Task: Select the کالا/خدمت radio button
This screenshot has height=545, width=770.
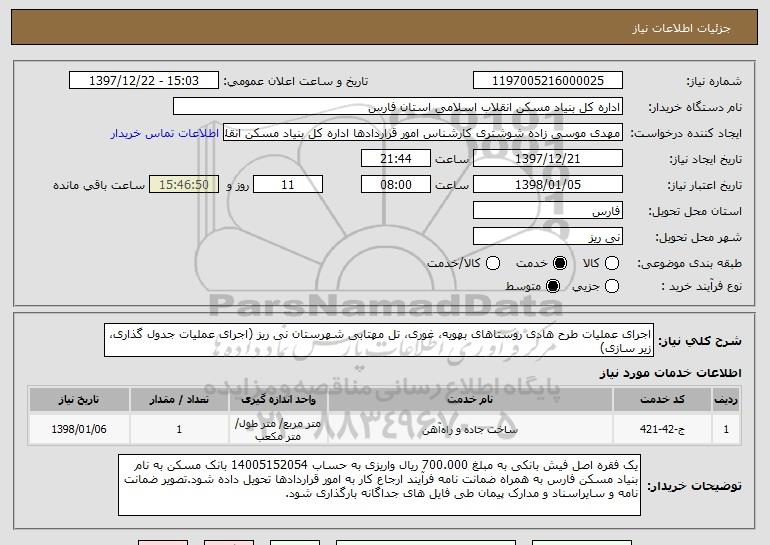Action: [x=493, y=263]
